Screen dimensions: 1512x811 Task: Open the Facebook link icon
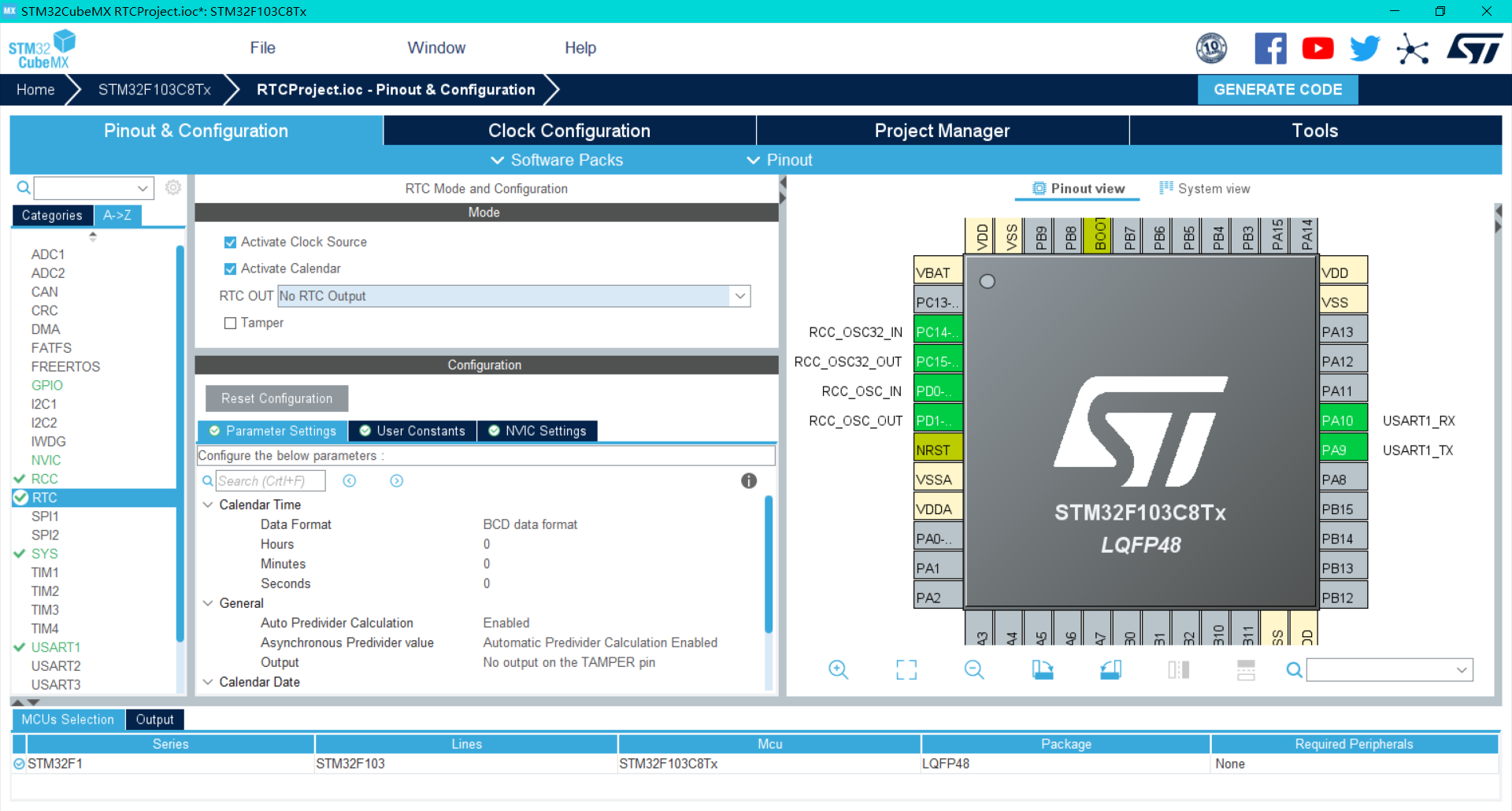(x=1270, y=47)
